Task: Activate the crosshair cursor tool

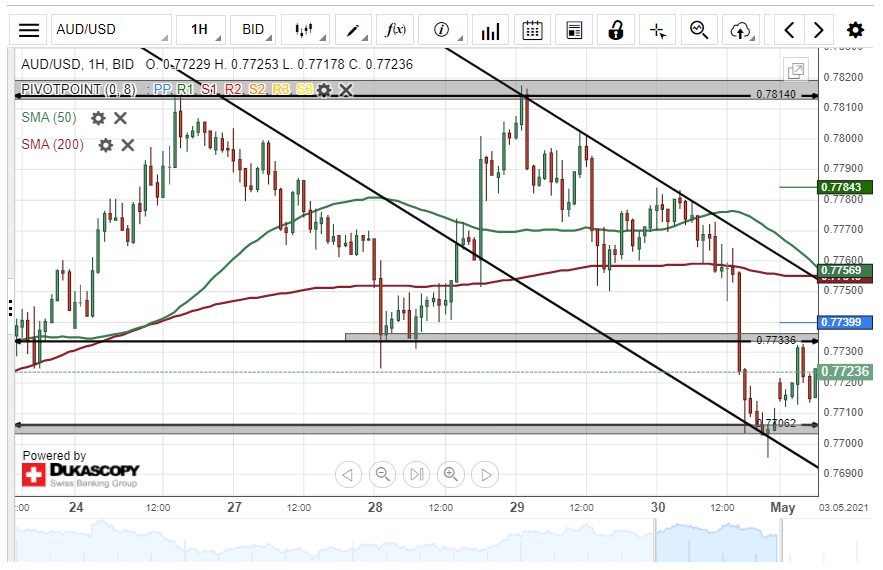Action: point(658,30)
